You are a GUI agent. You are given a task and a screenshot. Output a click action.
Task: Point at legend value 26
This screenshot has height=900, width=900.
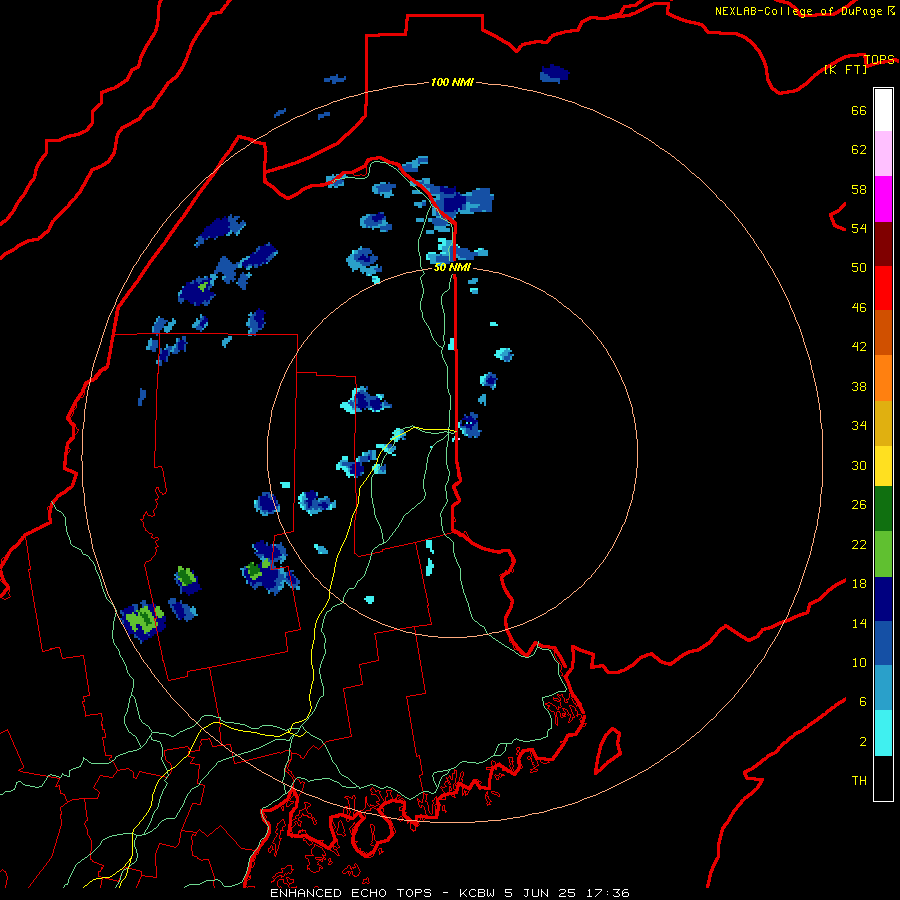click(x=859, y=505)
